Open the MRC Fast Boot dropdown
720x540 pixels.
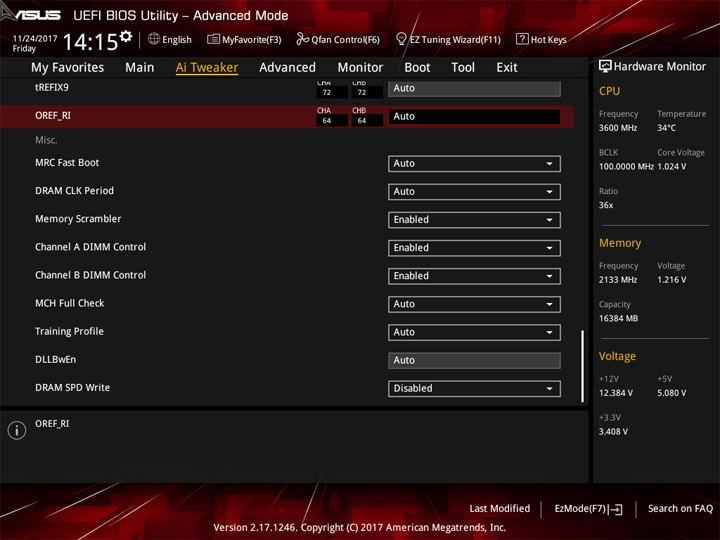pyautogui.click(x=474, y=163)
